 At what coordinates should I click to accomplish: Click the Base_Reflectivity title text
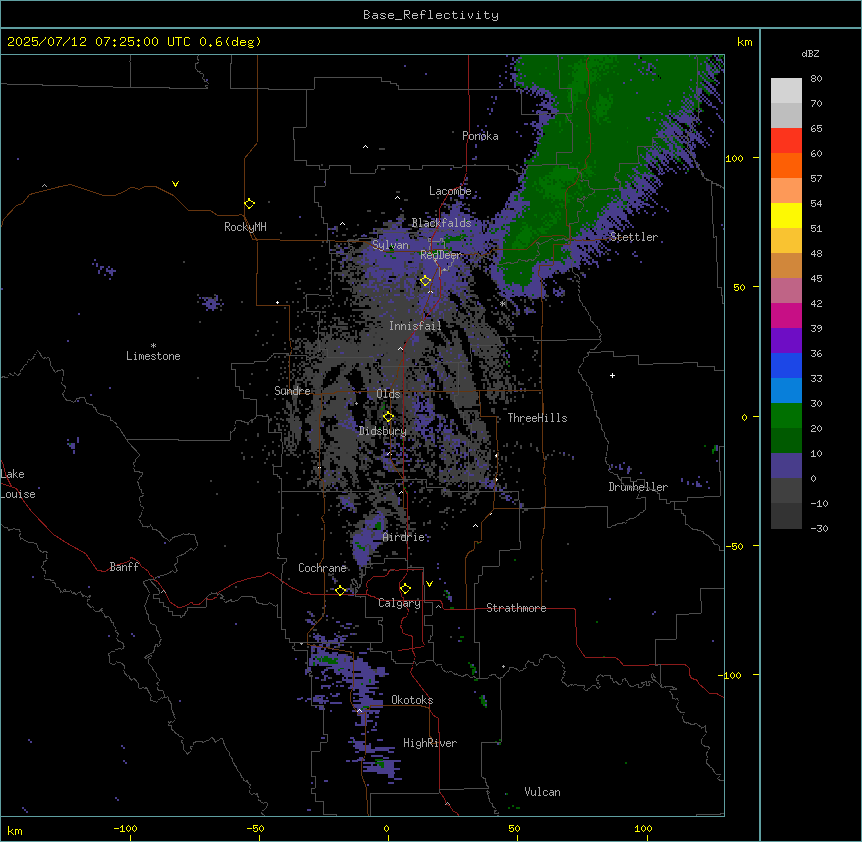[x=430, y=15]
